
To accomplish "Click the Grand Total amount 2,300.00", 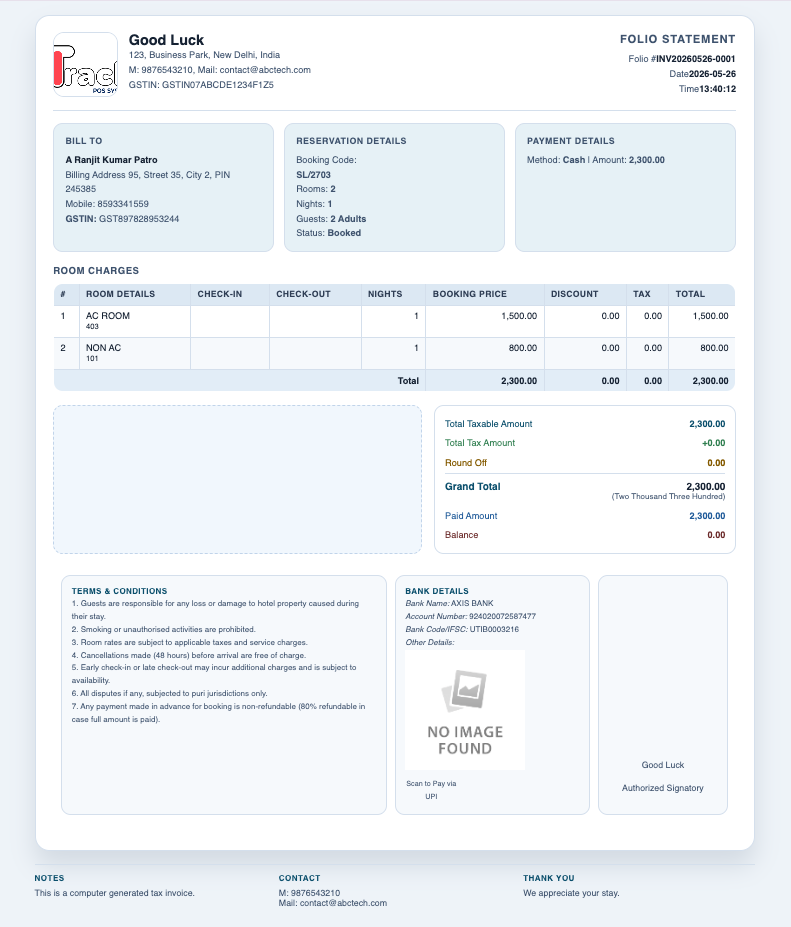I will click(x=705, y=487).
